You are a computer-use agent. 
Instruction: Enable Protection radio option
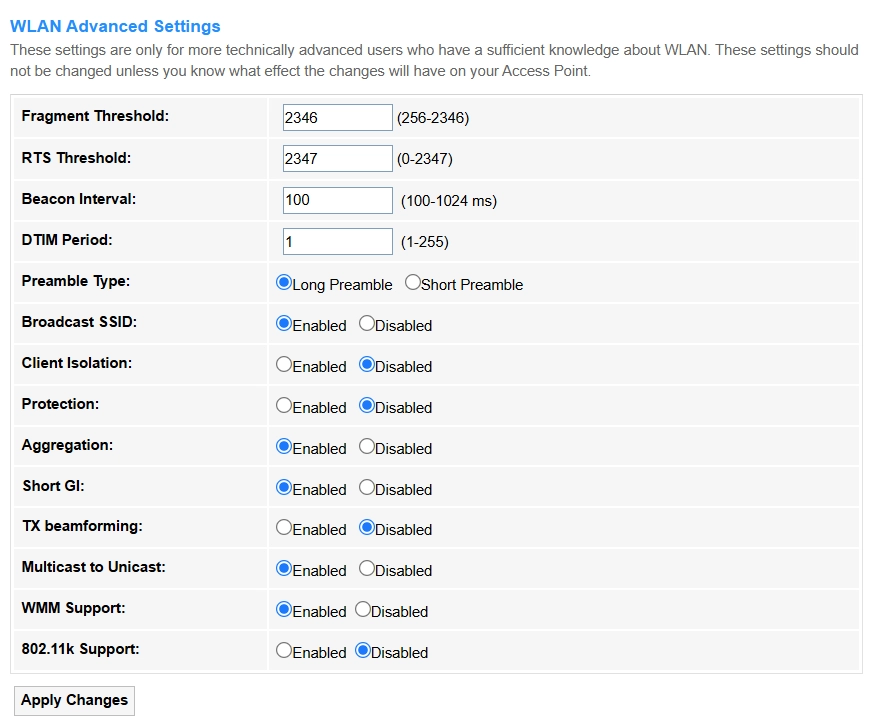click(x=284, y=406)
